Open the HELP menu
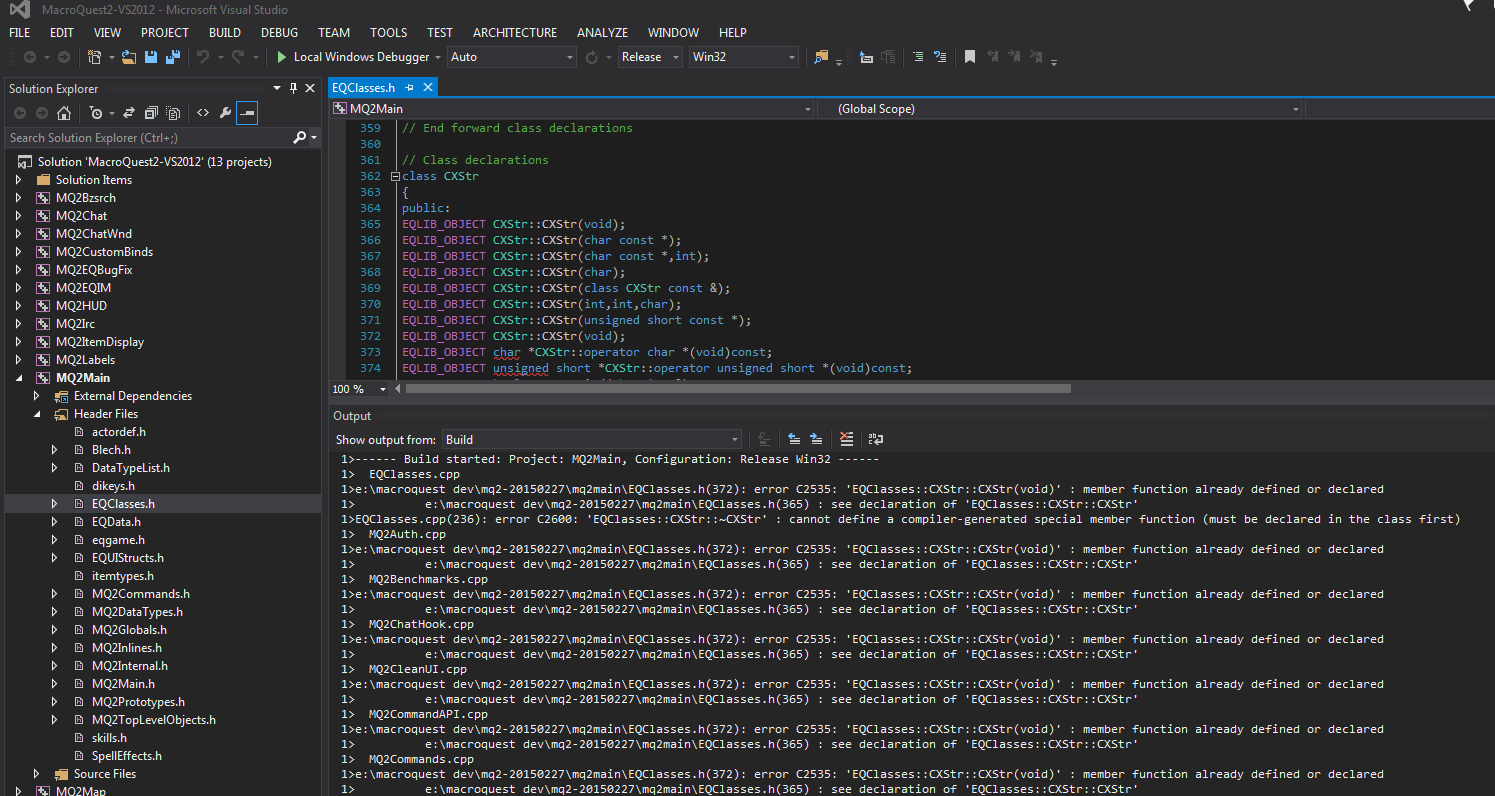Screen dimensions: 1495x796 [733, 33]
